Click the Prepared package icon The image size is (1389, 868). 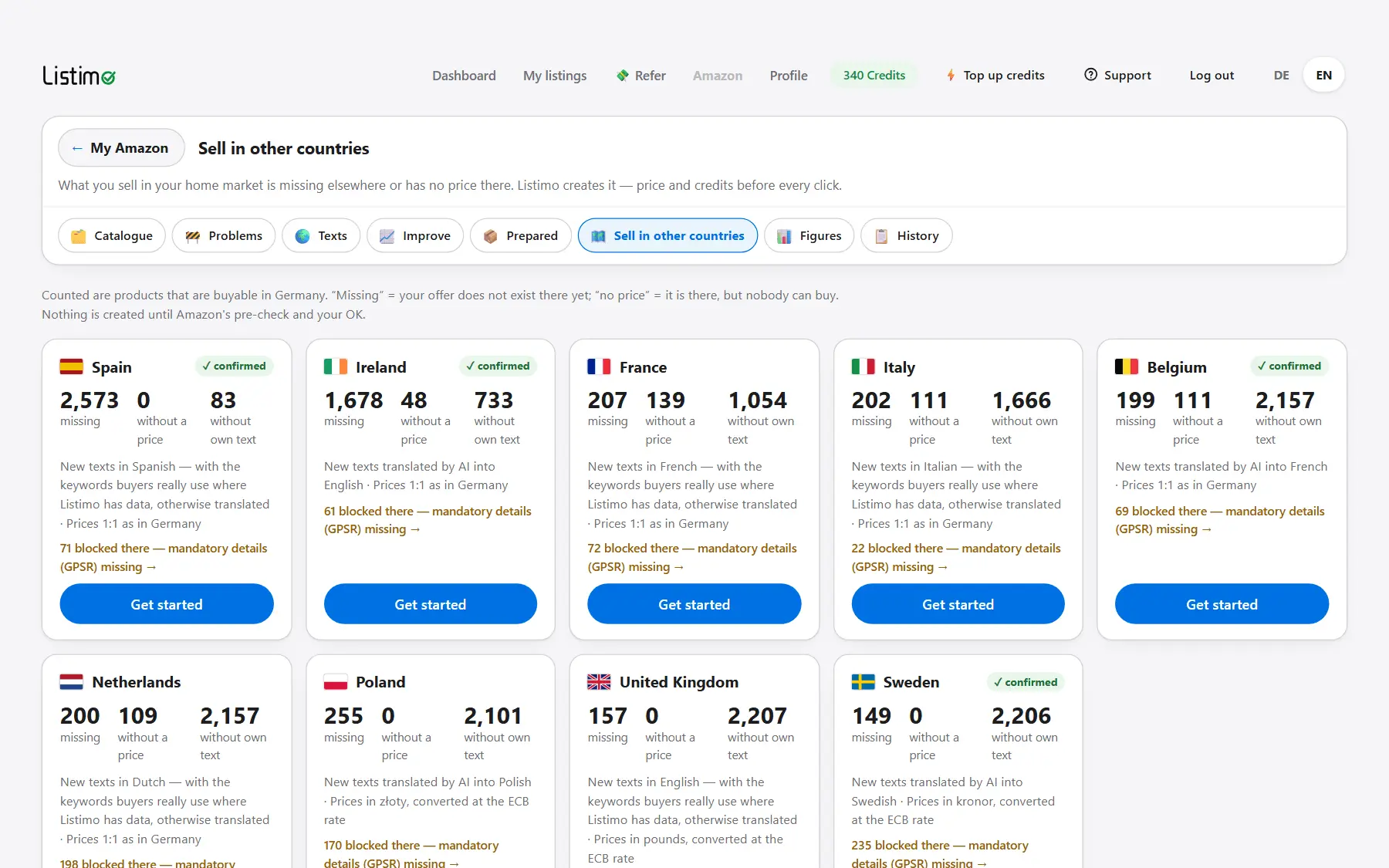tap(491, 236)
